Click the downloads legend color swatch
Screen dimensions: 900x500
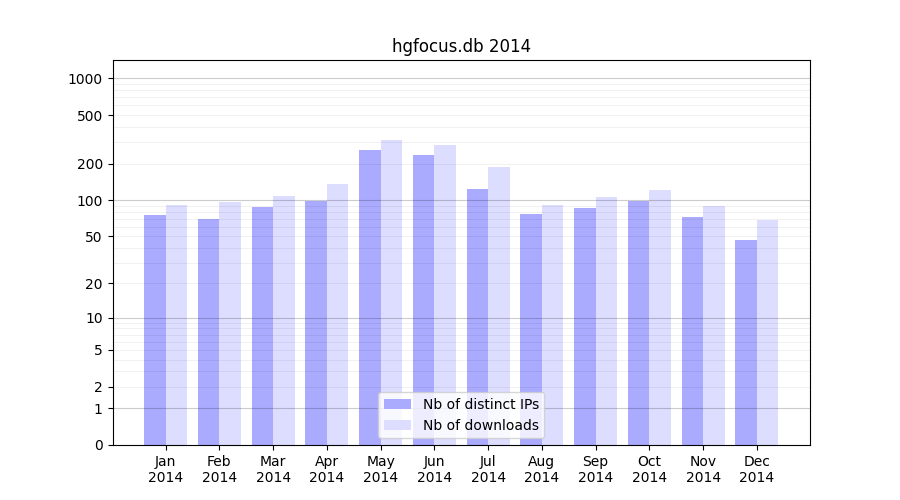397,425
